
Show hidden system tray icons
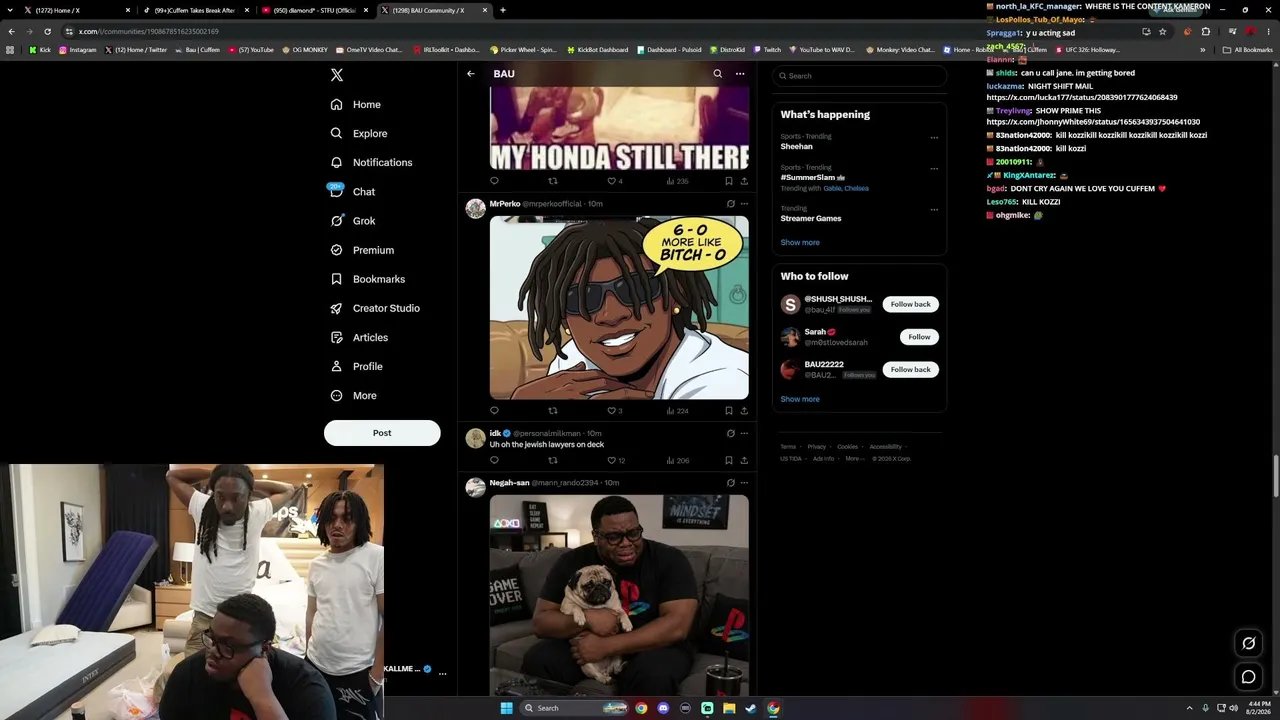tap(1189, 708)
